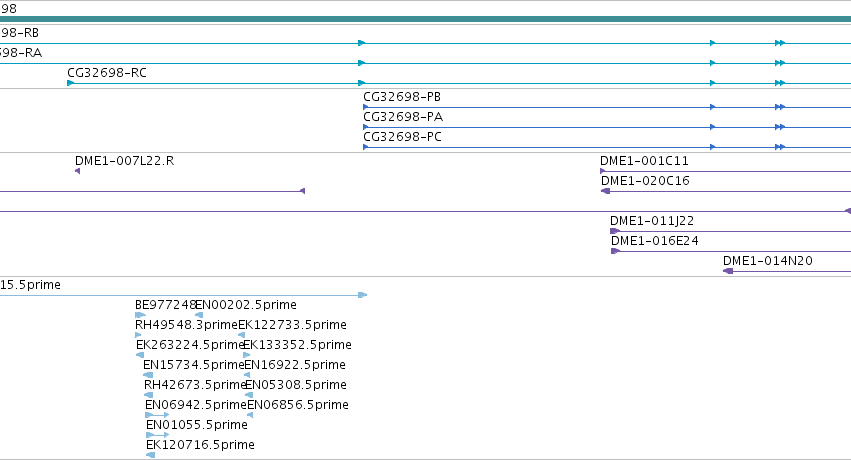
Task: Click the RH49548.3prime EST label
Action: [187, 324]
